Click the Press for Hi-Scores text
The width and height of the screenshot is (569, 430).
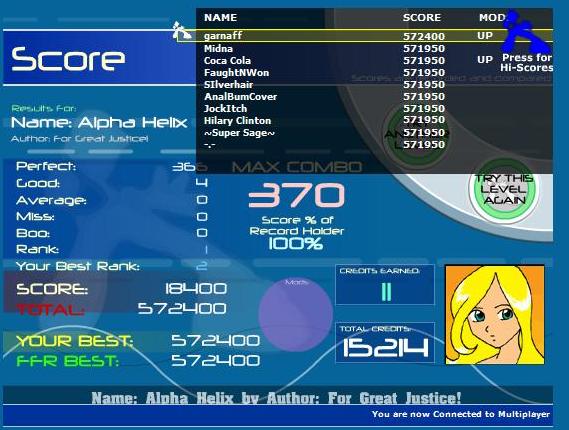click(x=527, y=62)
